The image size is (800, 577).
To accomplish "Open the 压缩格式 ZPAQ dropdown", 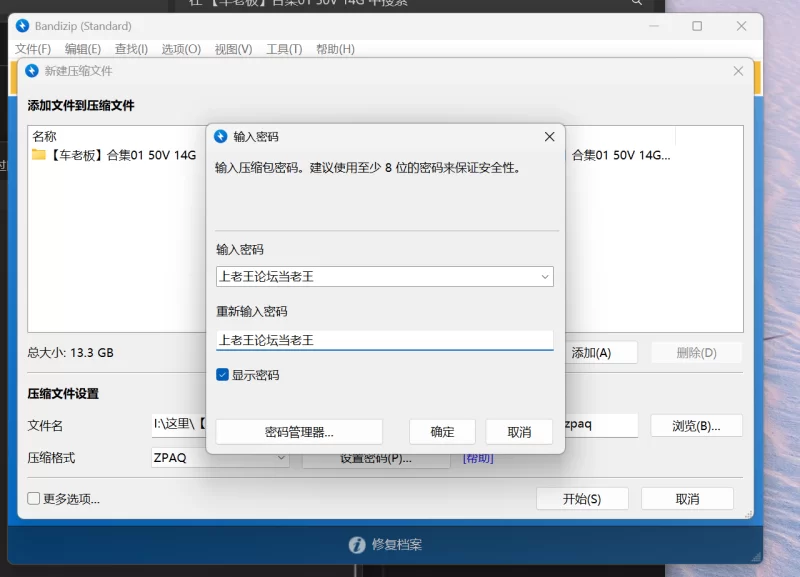I will [281, 458].
